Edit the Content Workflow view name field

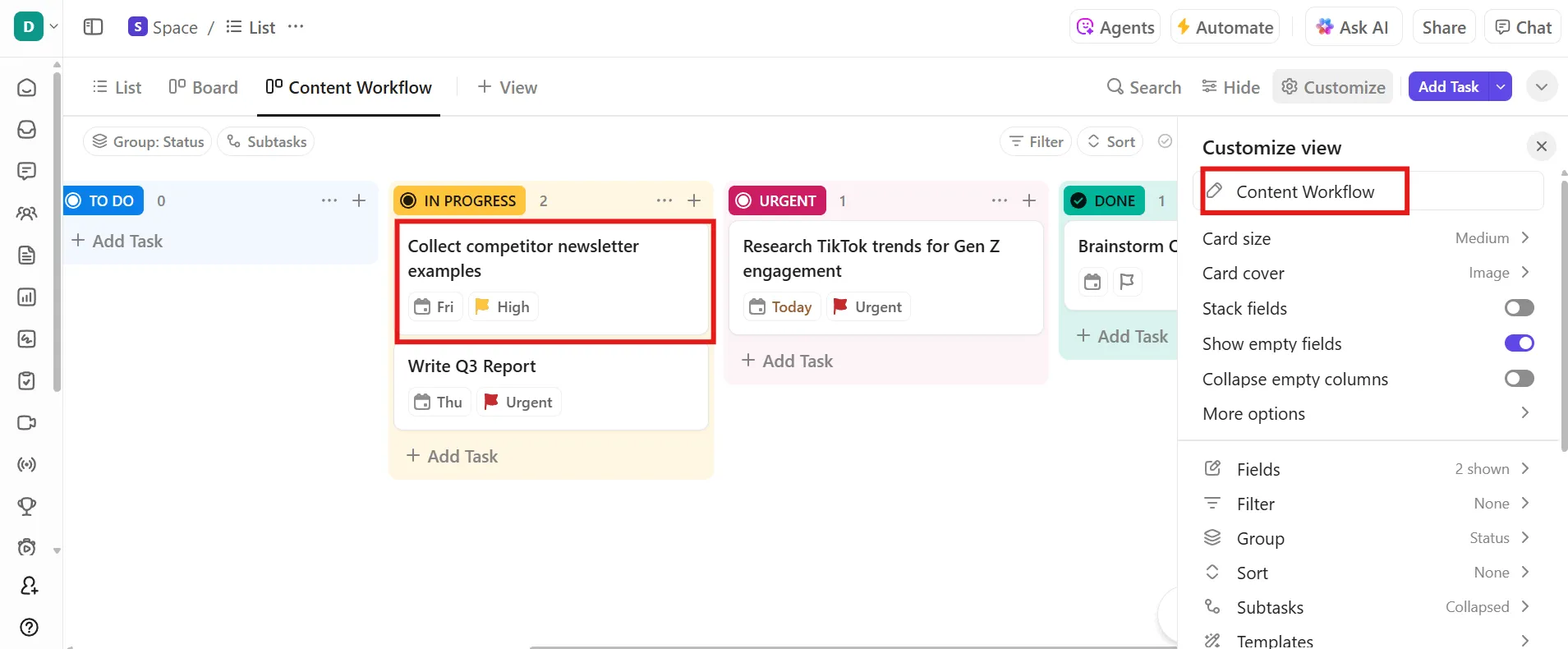click(1368, 191)
